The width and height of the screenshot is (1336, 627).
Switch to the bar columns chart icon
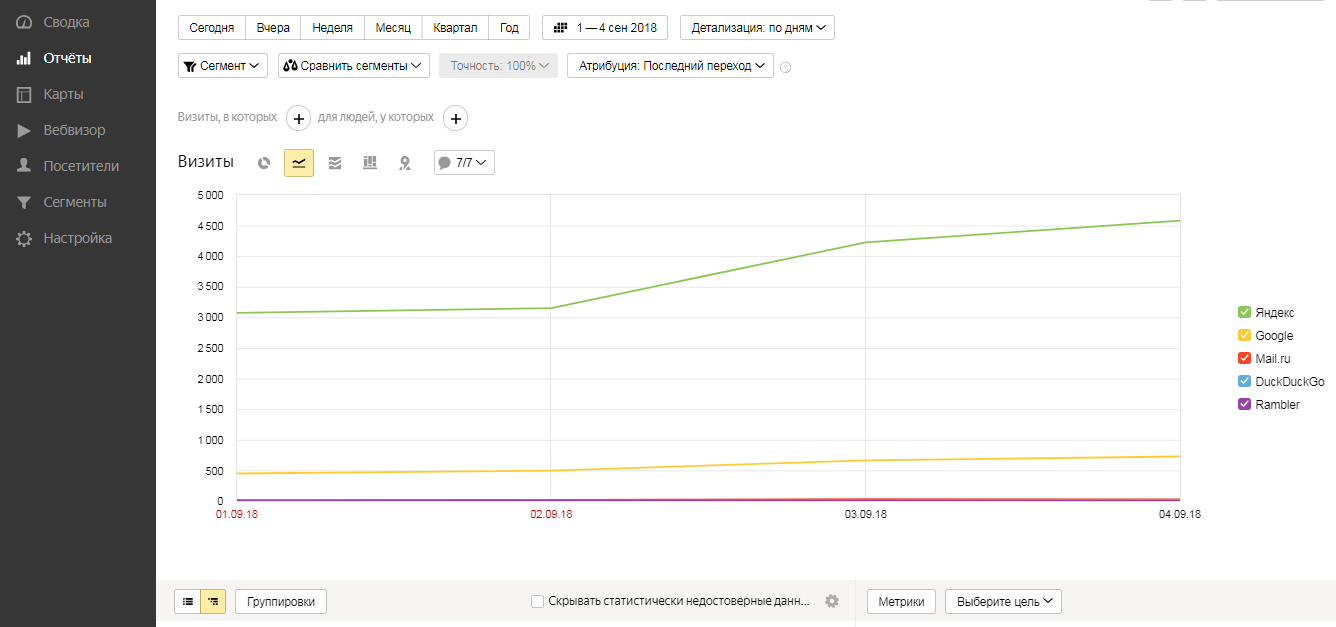pos(370,163)
